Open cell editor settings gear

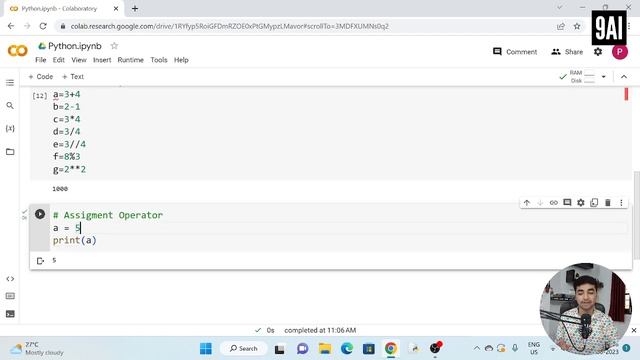(580, 202)
